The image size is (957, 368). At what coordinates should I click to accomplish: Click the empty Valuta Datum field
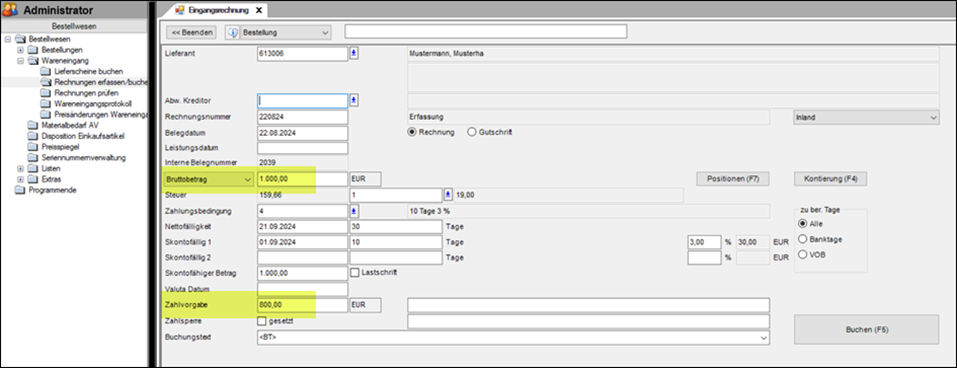pyautogui.click(x=303, y=289)
